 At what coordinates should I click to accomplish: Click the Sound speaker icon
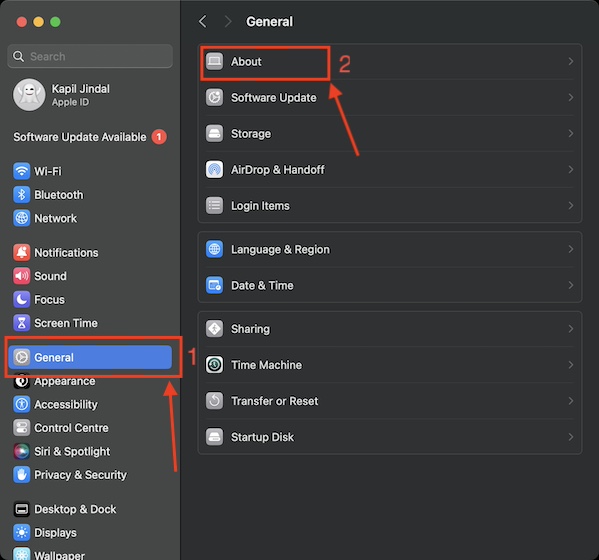click(x=21, y=276)
